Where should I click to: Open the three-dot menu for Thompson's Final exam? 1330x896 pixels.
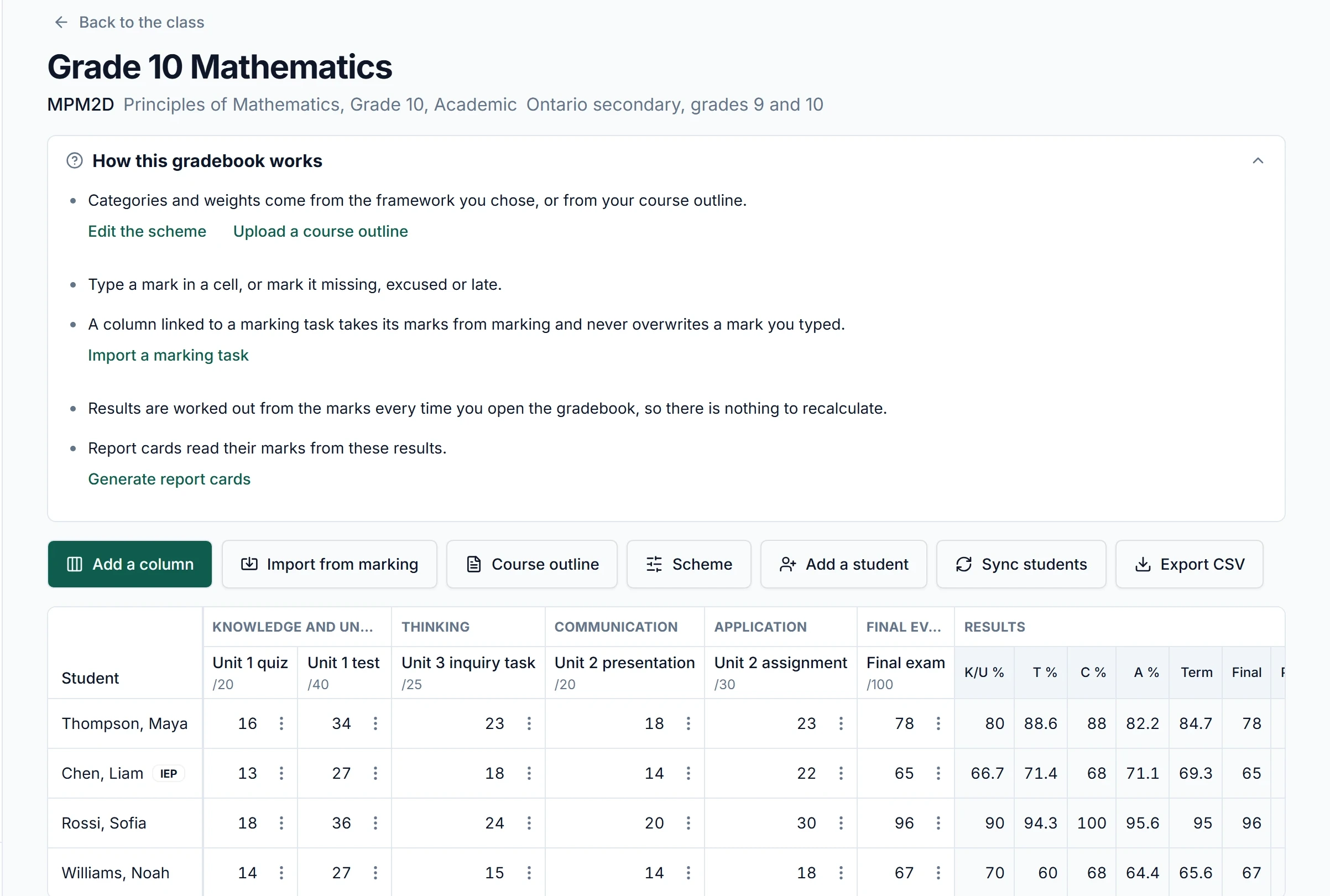click(x=938, y=723)
